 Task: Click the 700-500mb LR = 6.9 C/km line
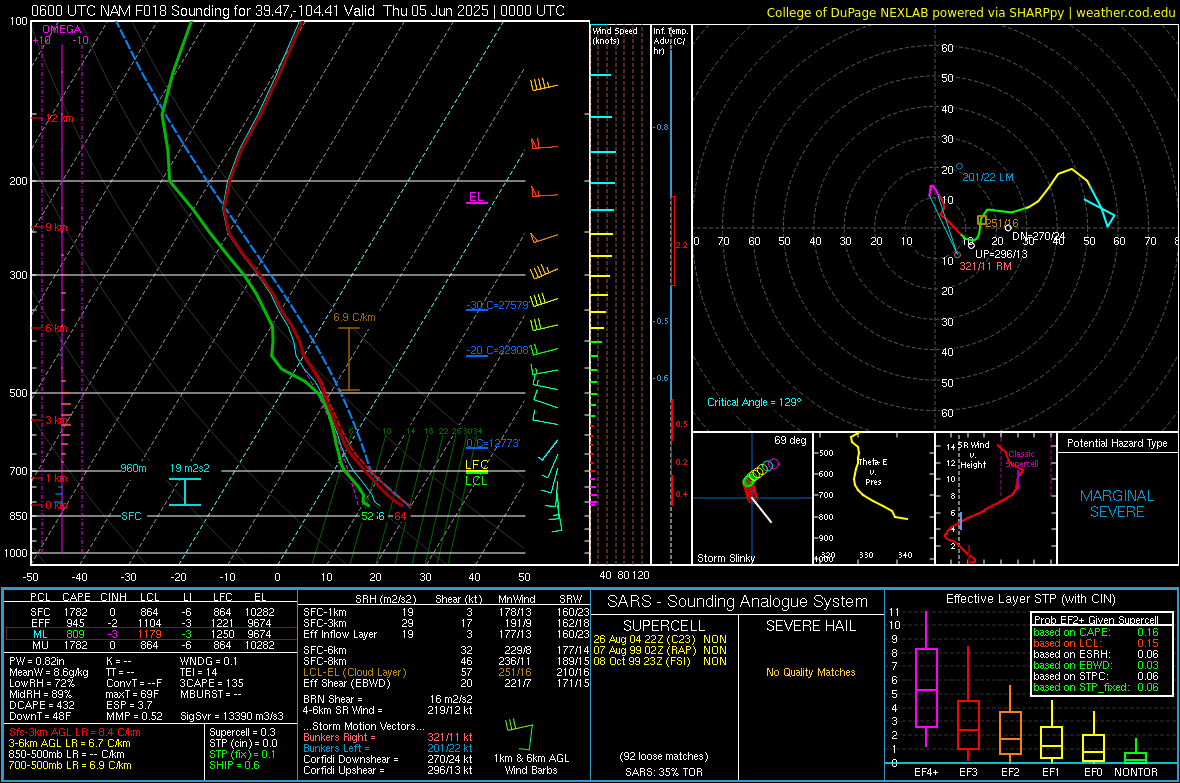(x=70, y=766)
